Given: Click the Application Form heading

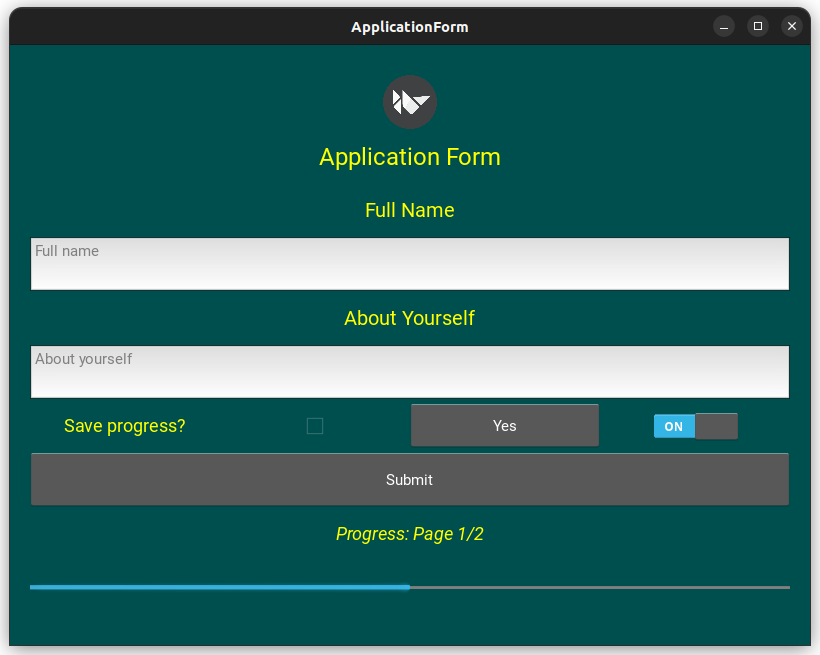Looking at the screenshot, I should click(x=409, y=157).
